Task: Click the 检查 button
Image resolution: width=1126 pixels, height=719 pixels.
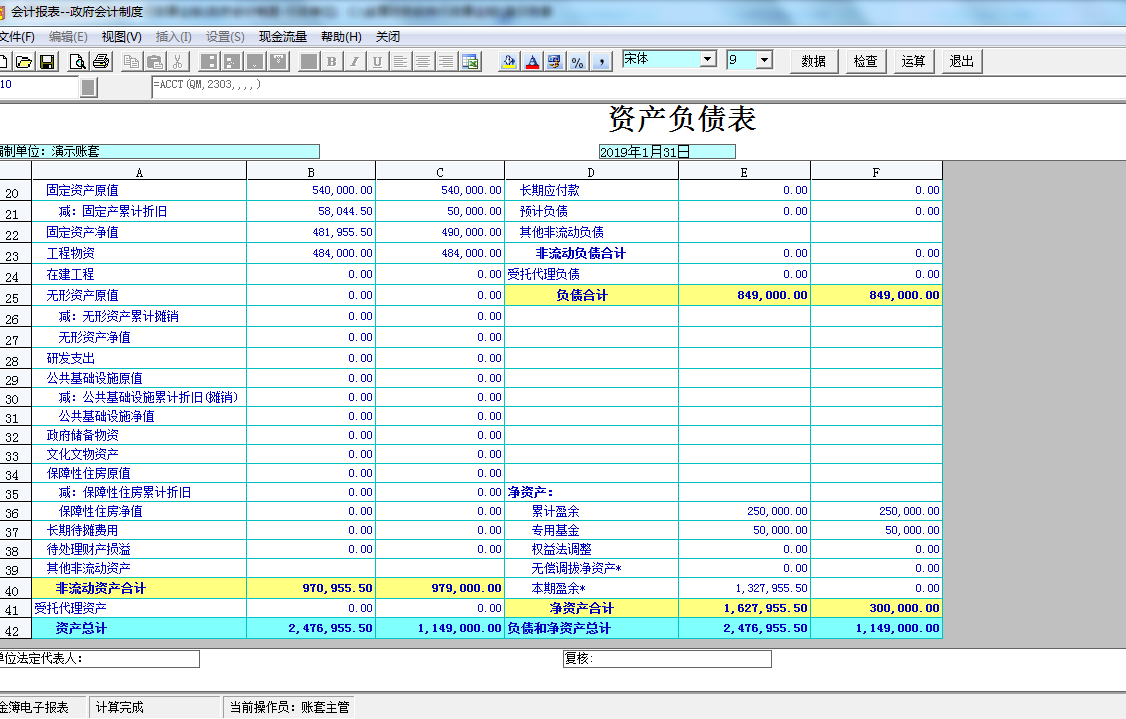Action: tap(865, 61)
